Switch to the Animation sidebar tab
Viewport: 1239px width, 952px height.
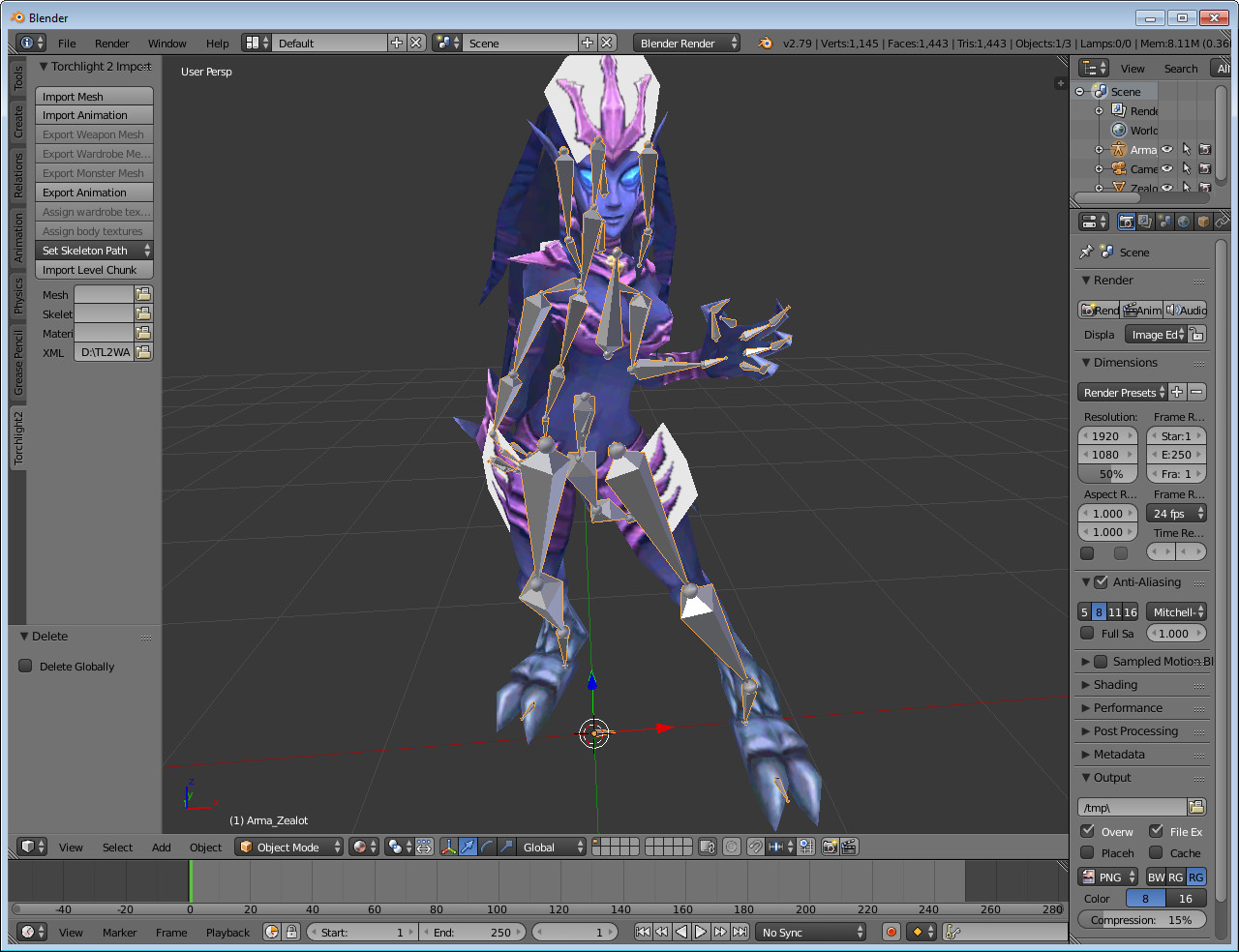(x=17, y=238)
